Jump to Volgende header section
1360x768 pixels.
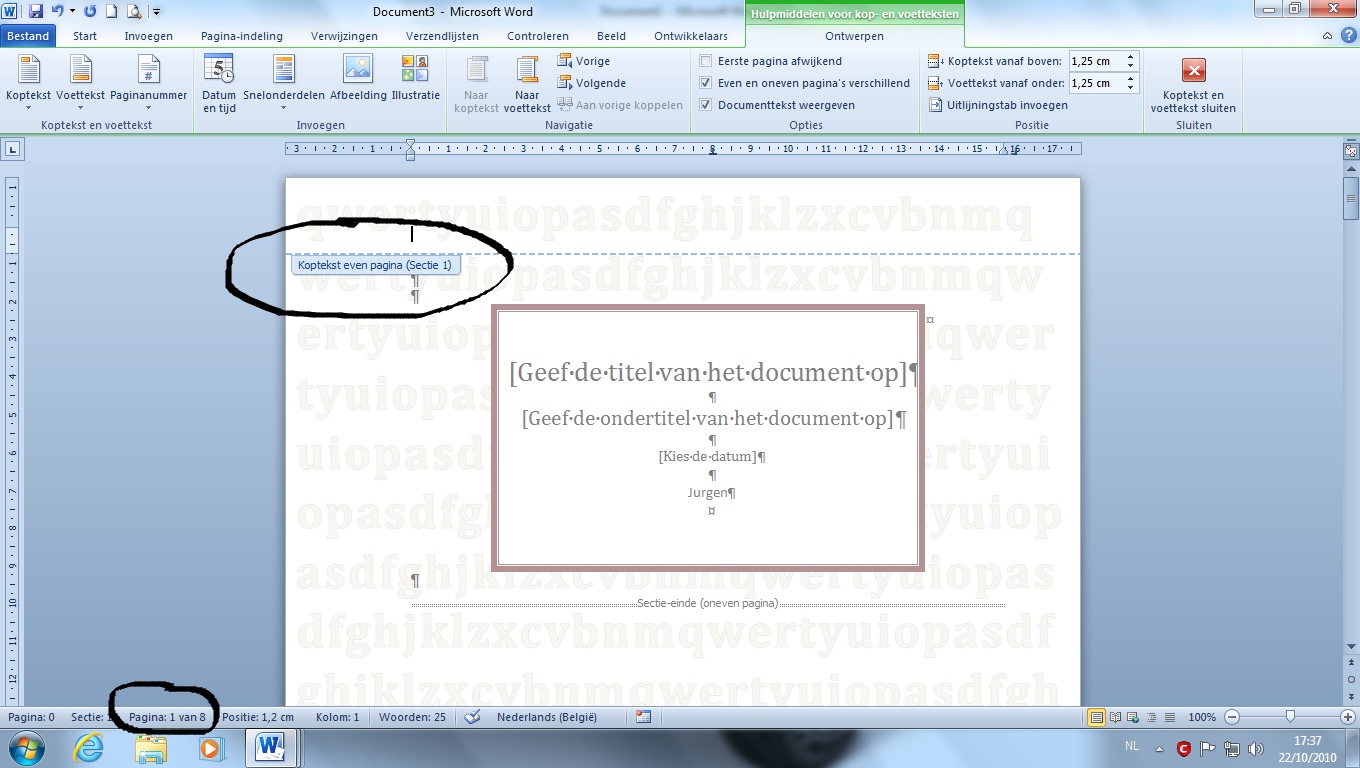tap(592, 83)
